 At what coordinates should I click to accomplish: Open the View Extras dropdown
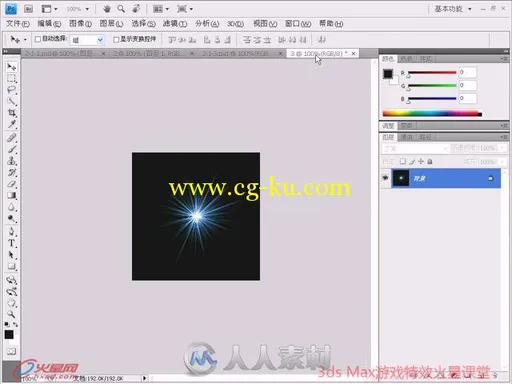pyautogui.click(x=49, y=9)
